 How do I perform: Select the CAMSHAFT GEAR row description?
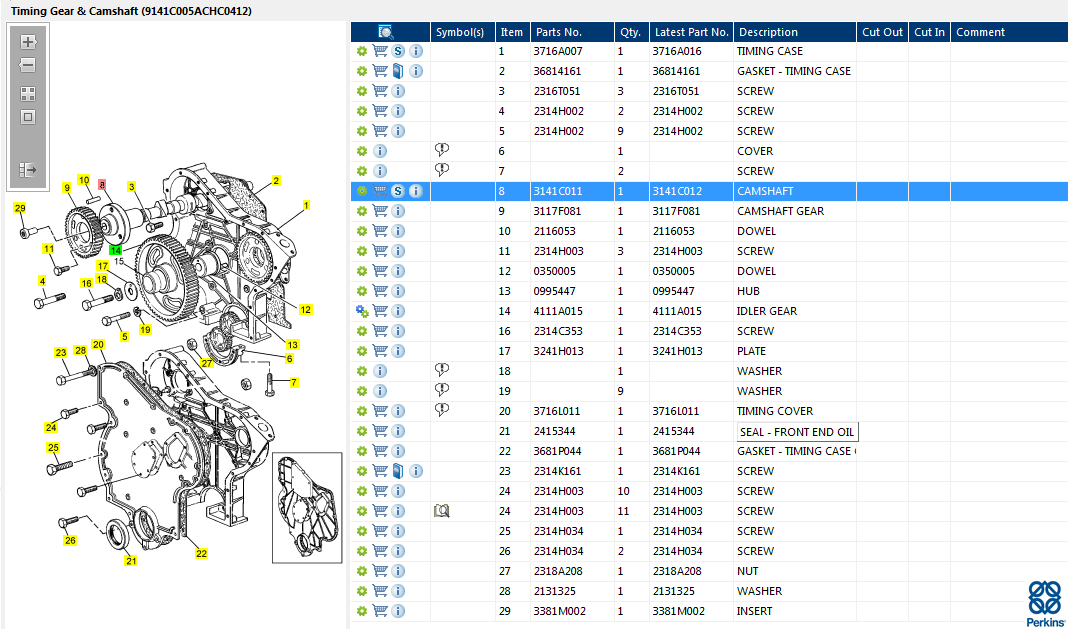780,211
